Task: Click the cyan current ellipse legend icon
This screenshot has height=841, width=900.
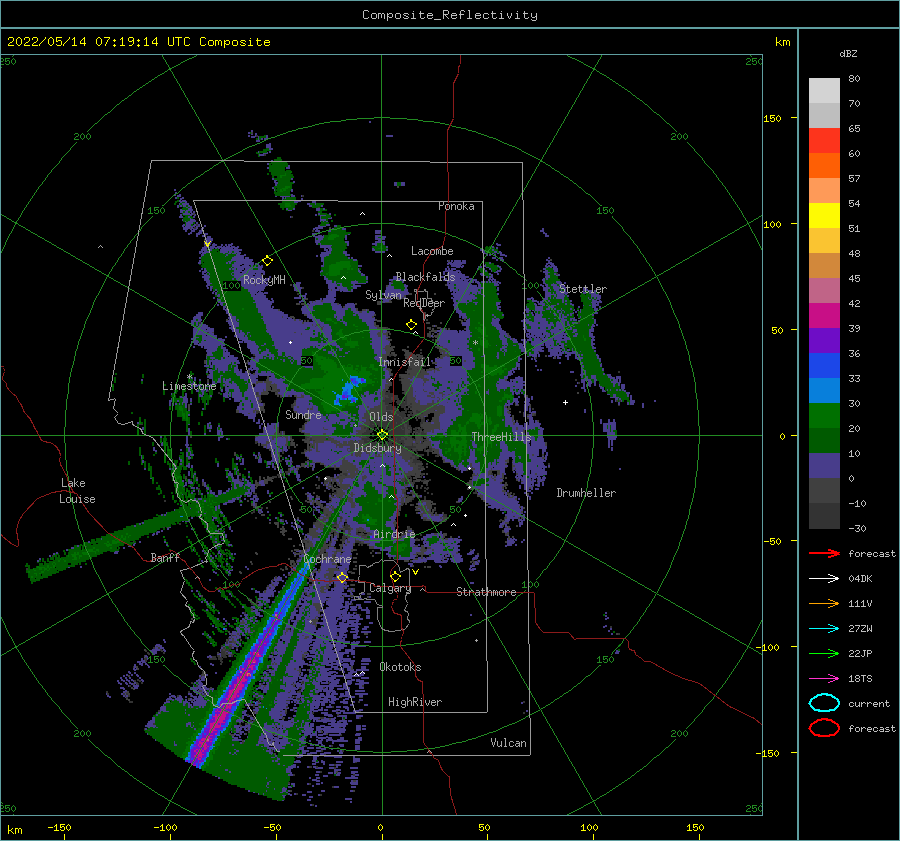Action: (824, 703)
